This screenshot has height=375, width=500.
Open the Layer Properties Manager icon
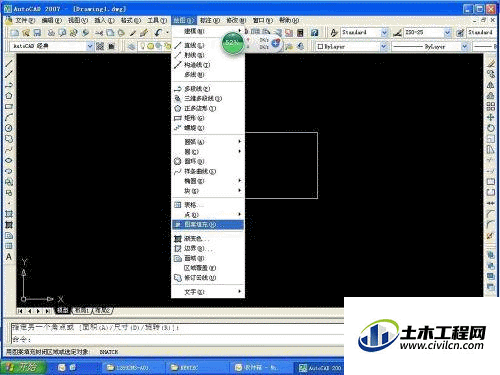(x=131, y=46)
